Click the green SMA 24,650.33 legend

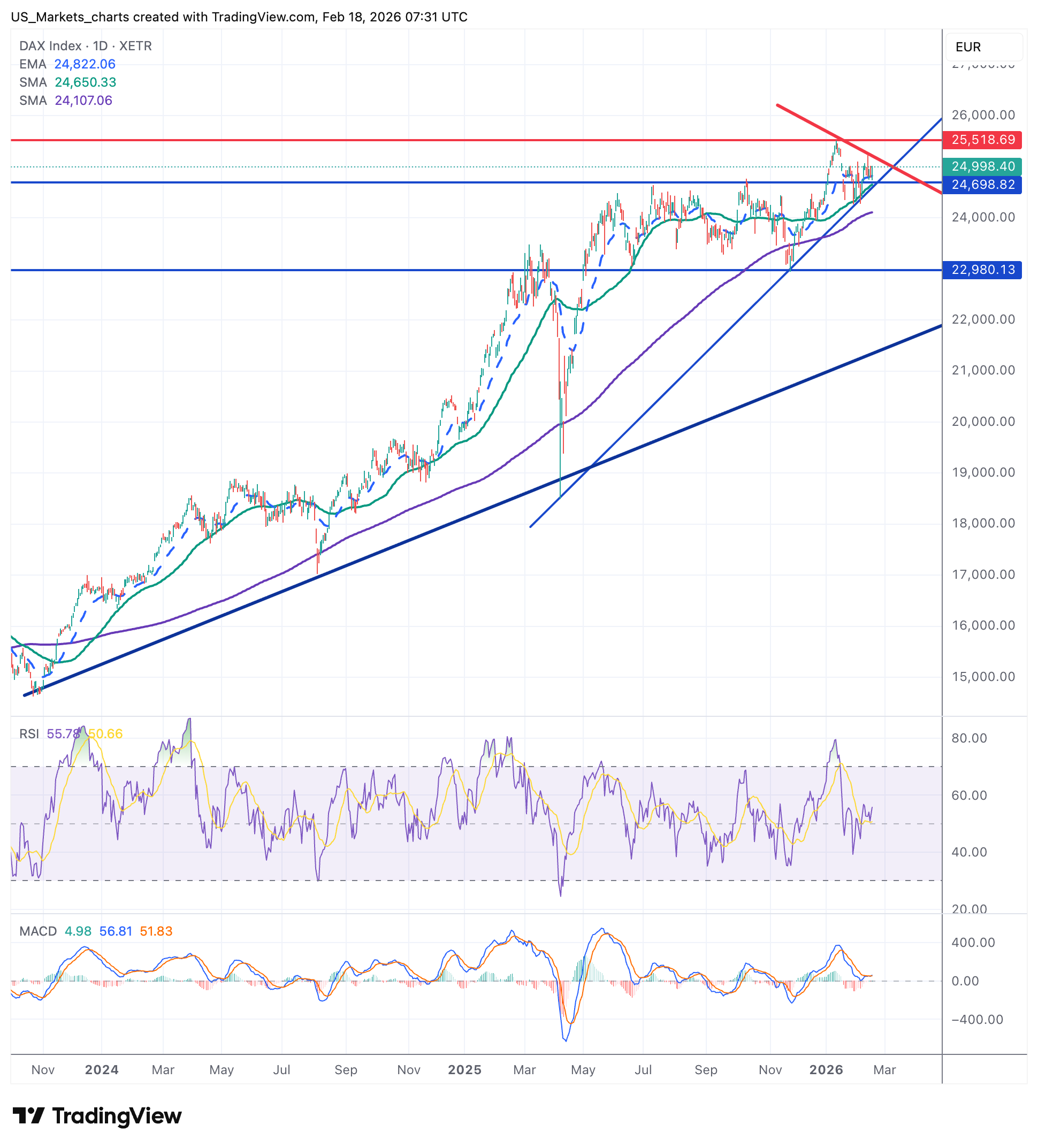[x=67, y=82]
